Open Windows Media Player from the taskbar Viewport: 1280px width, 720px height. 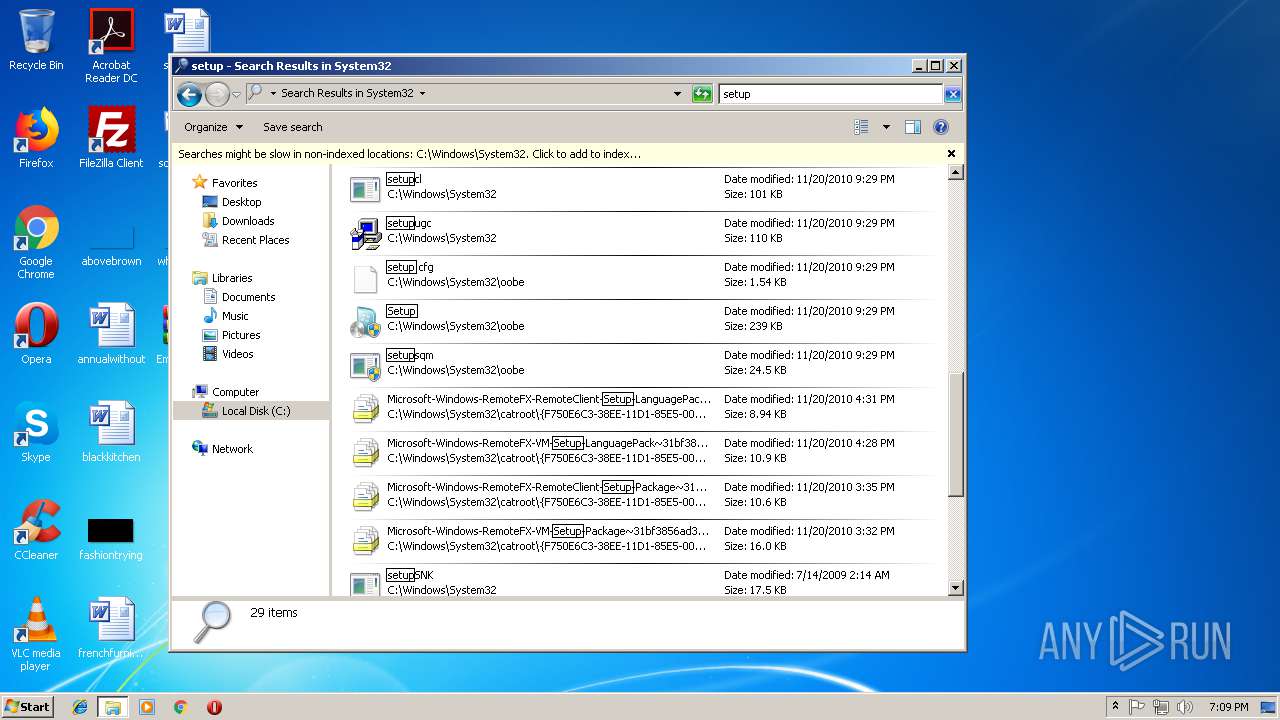[147, 707]
